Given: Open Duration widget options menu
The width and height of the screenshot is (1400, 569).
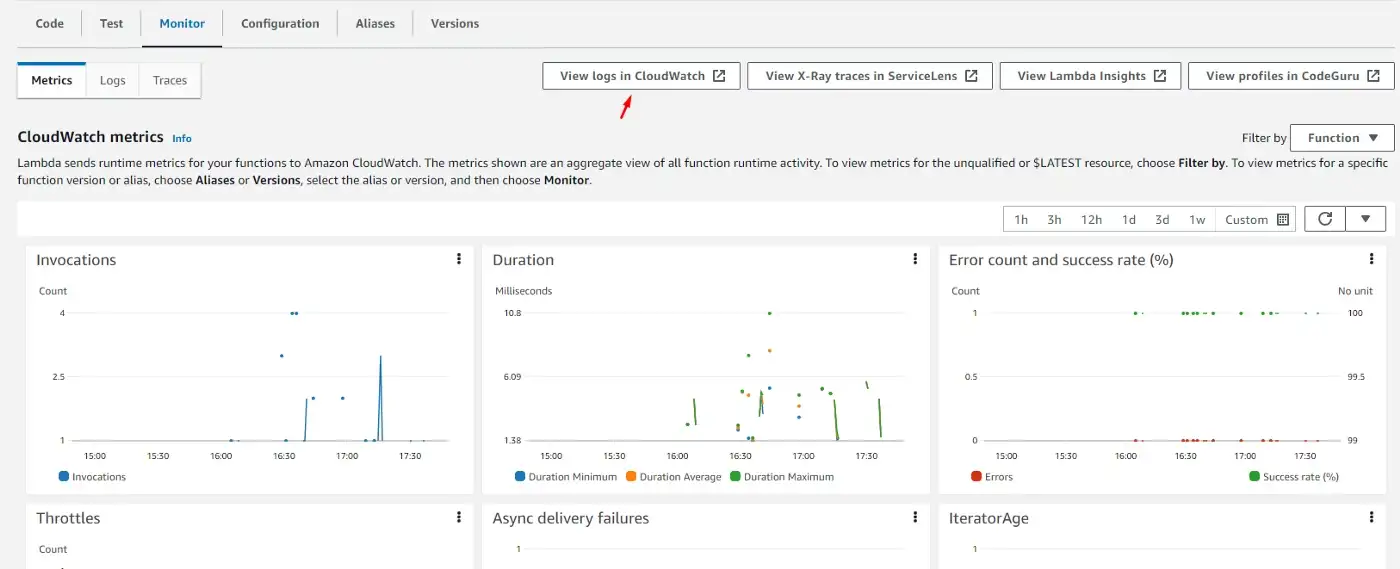Looking at the screenshot, I should [915, 259].
